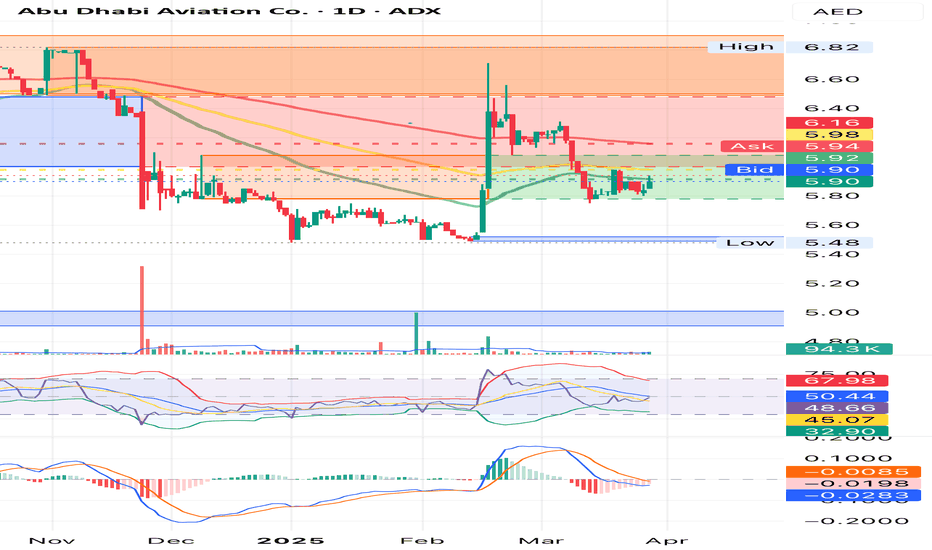Screen dimensions: 932x550
Task: Click the purple 48.66 indicator value
Action: (x=837, y=408)
